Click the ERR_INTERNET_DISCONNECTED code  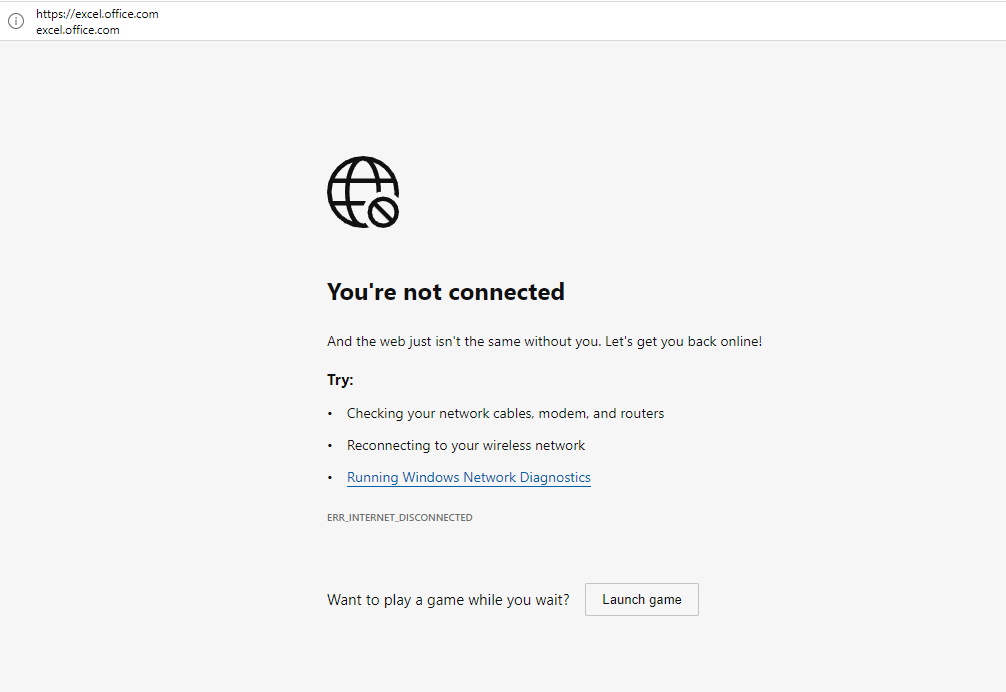pos(400,517)
